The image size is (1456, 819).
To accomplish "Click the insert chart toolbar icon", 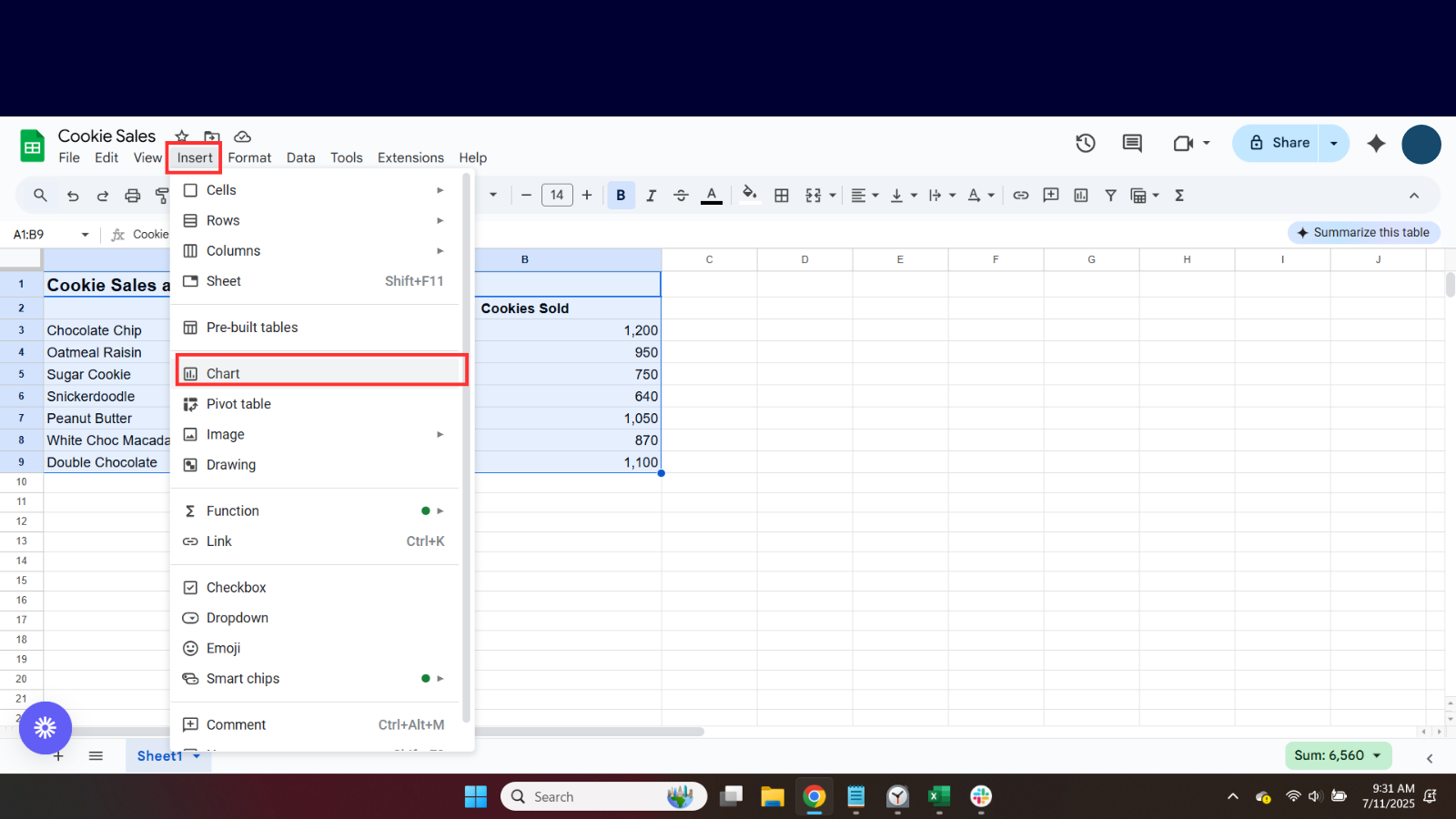I will (1081, 196).
